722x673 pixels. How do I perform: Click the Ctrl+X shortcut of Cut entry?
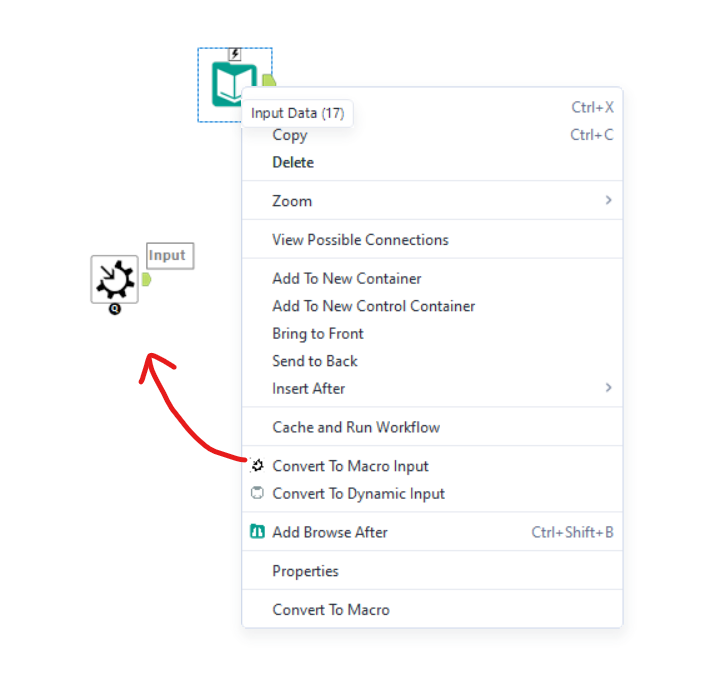coord(592,107)
